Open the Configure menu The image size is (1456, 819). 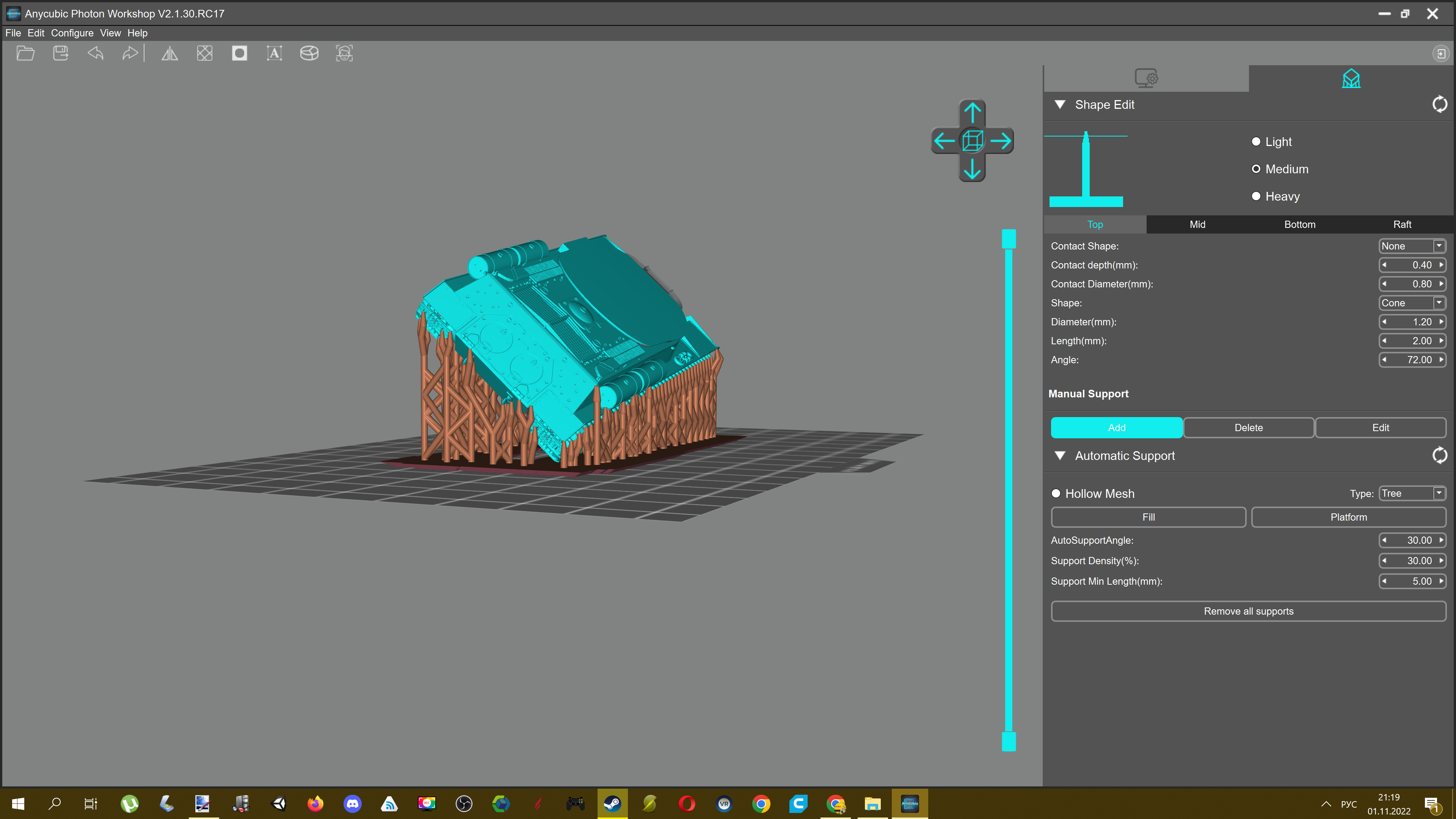pyautogui.click(x=72, y=33)
